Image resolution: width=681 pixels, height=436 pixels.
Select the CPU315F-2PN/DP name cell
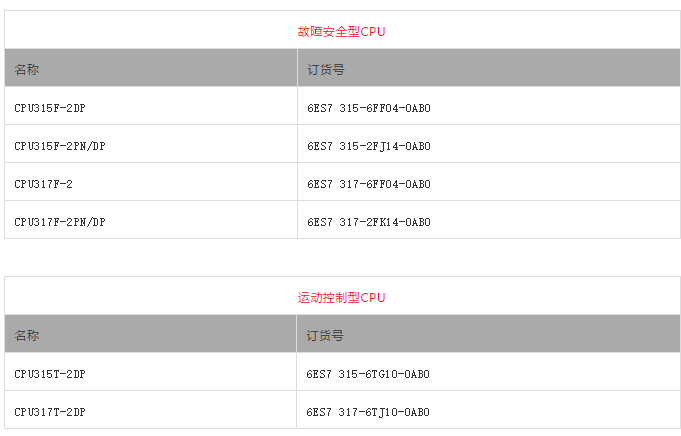pos(60,146)
